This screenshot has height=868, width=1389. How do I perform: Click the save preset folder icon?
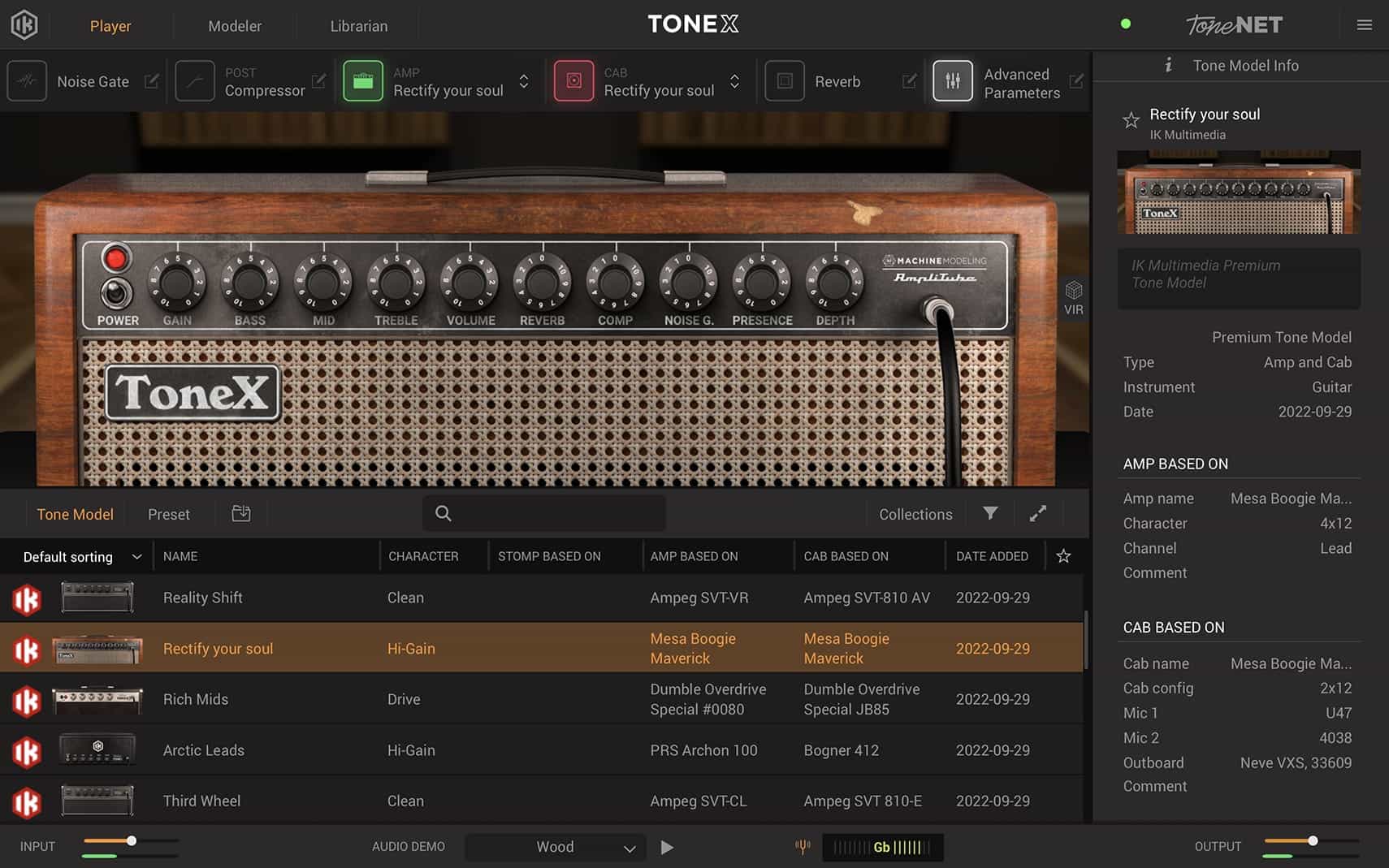coord(241,513)
